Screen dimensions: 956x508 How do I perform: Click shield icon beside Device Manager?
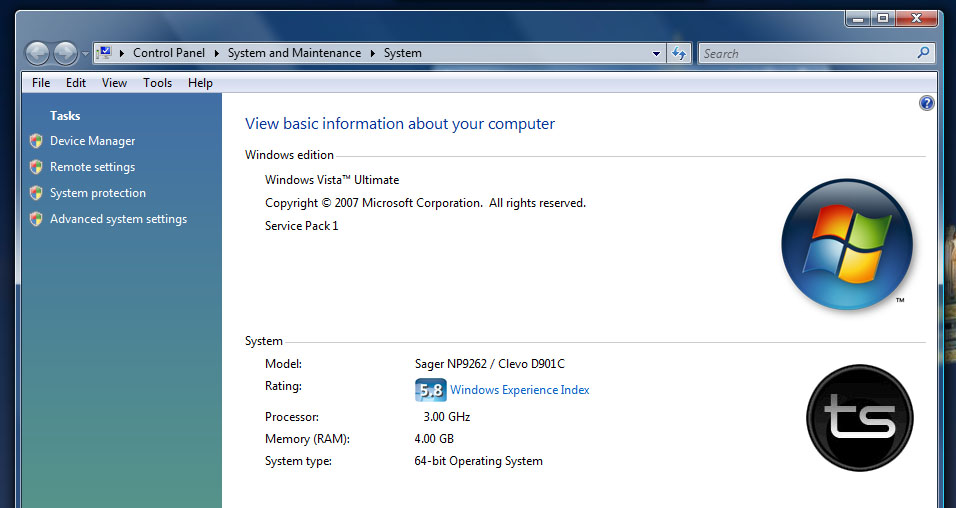(x=36, y=141)
